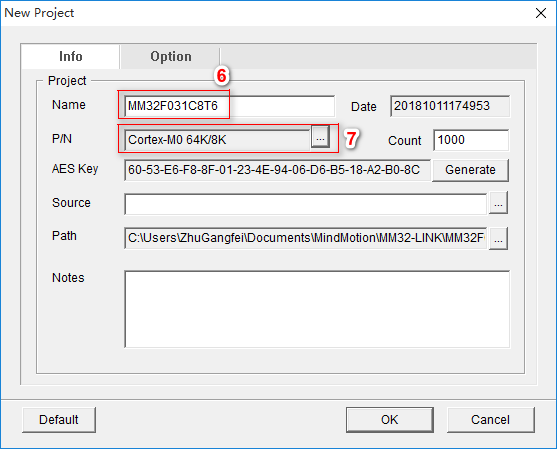Viewport: 557px width, 449px height.
Task: Focus the project Name field
Action: click(x=229, y=106)
